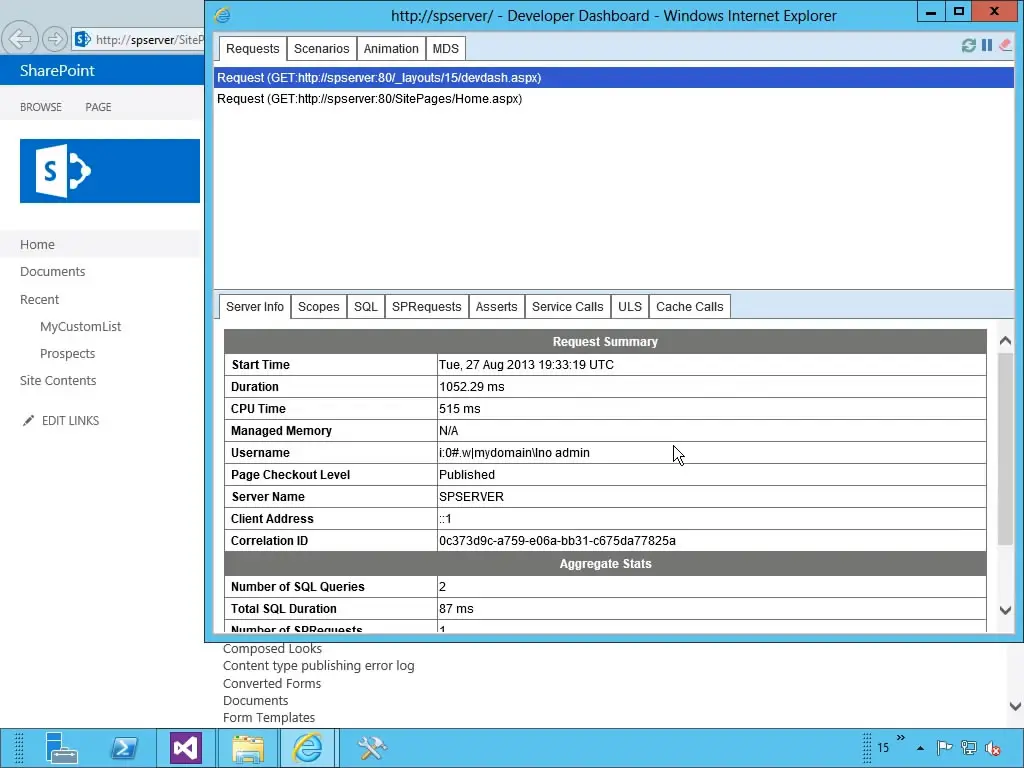Switch to Internet Explorer on the taskbar

coord(307,748)
